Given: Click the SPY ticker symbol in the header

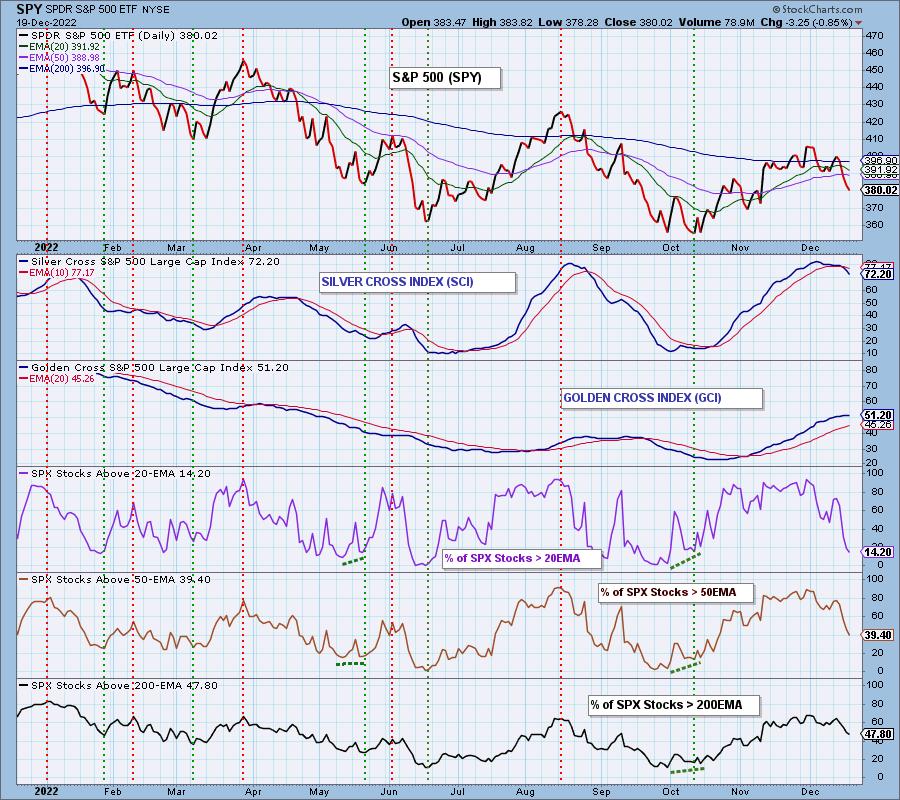Looking at the screenshot, I should 29,9.
